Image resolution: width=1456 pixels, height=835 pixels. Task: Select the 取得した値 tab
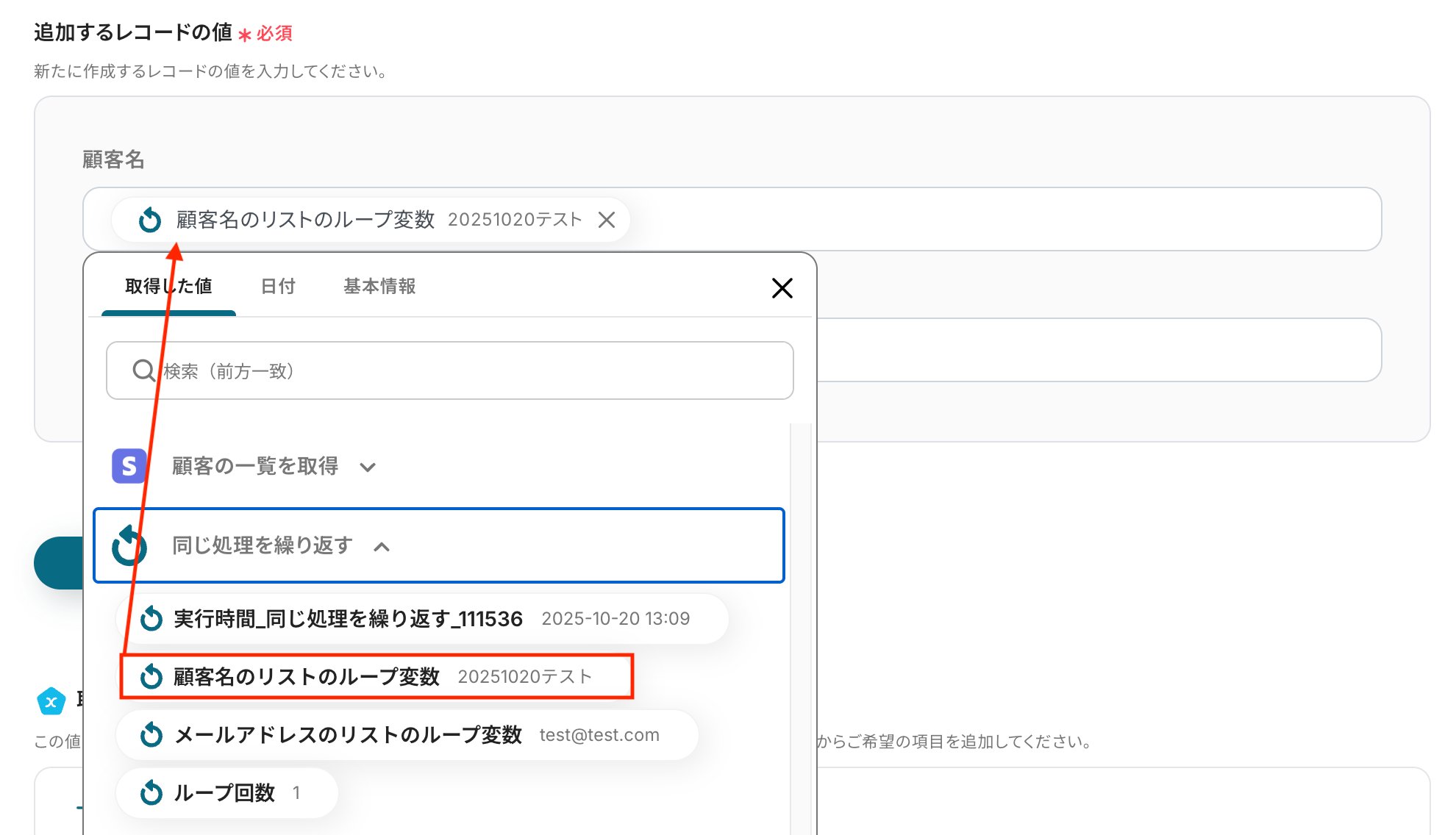tap(168, 286)
